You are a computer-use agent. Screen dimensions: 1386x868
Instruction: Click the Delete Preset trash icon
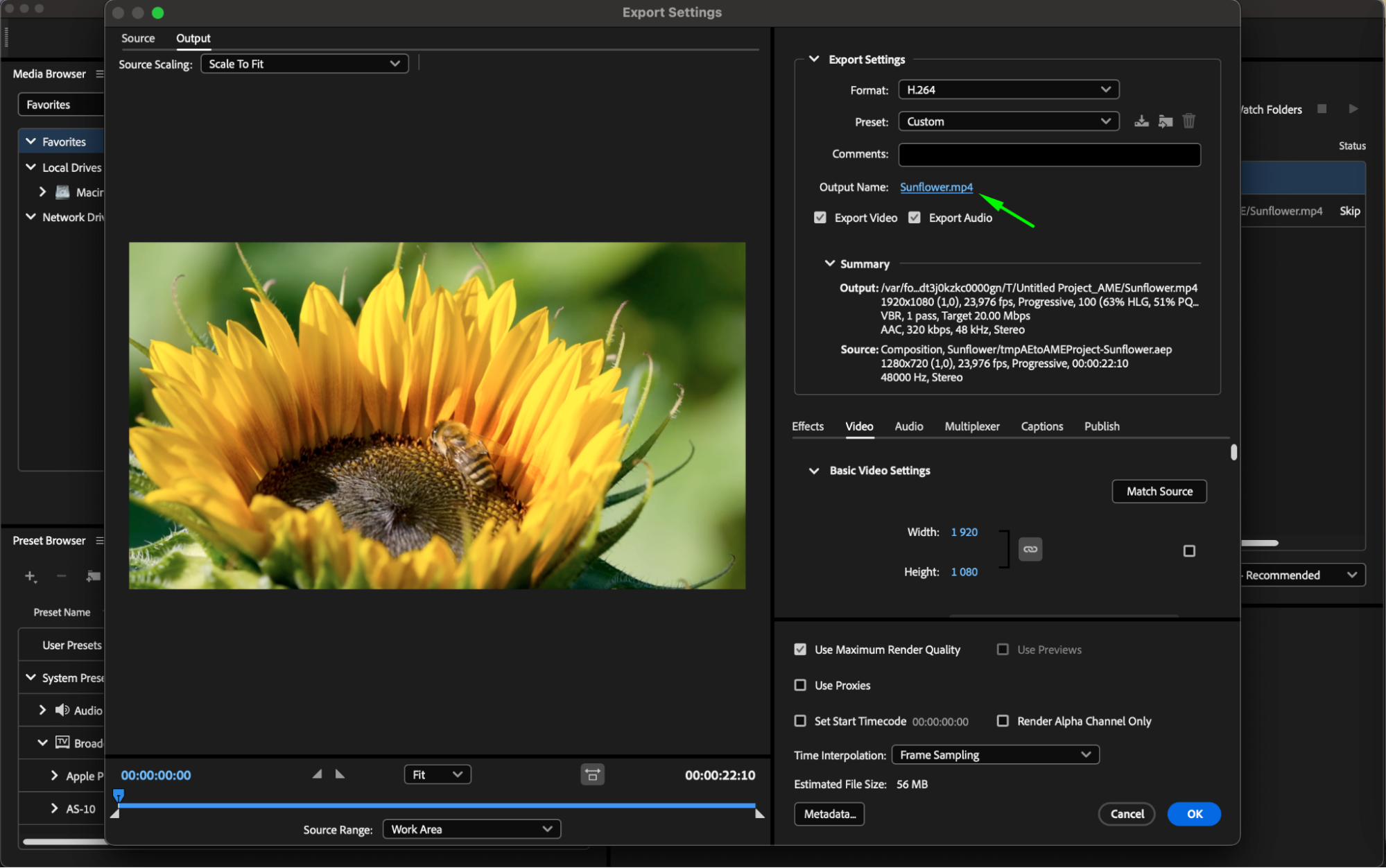[1189, 121]
